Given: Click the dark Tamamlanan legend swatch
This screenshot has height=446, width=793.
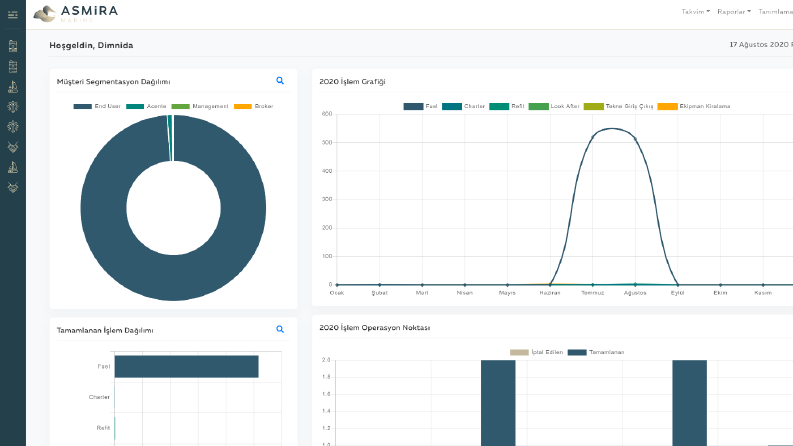Looking at the screenshot, I should 577,352.
